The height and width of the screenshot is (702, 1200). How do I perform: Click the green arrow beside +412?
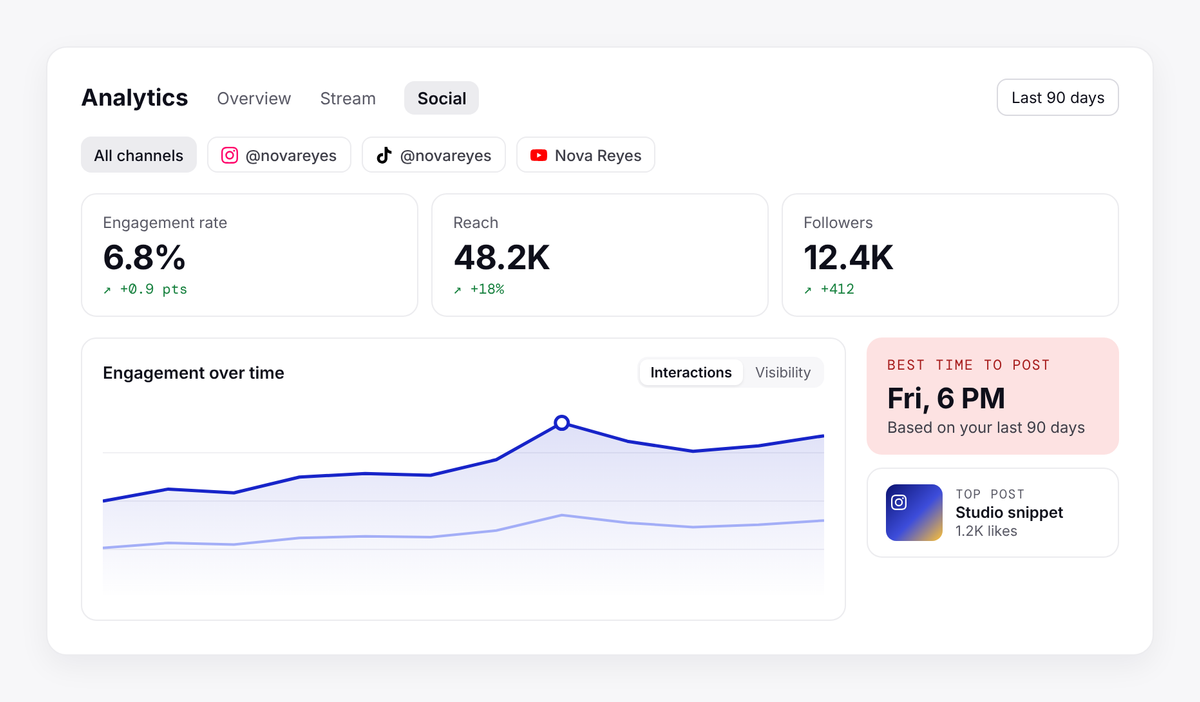coord(808,290)
